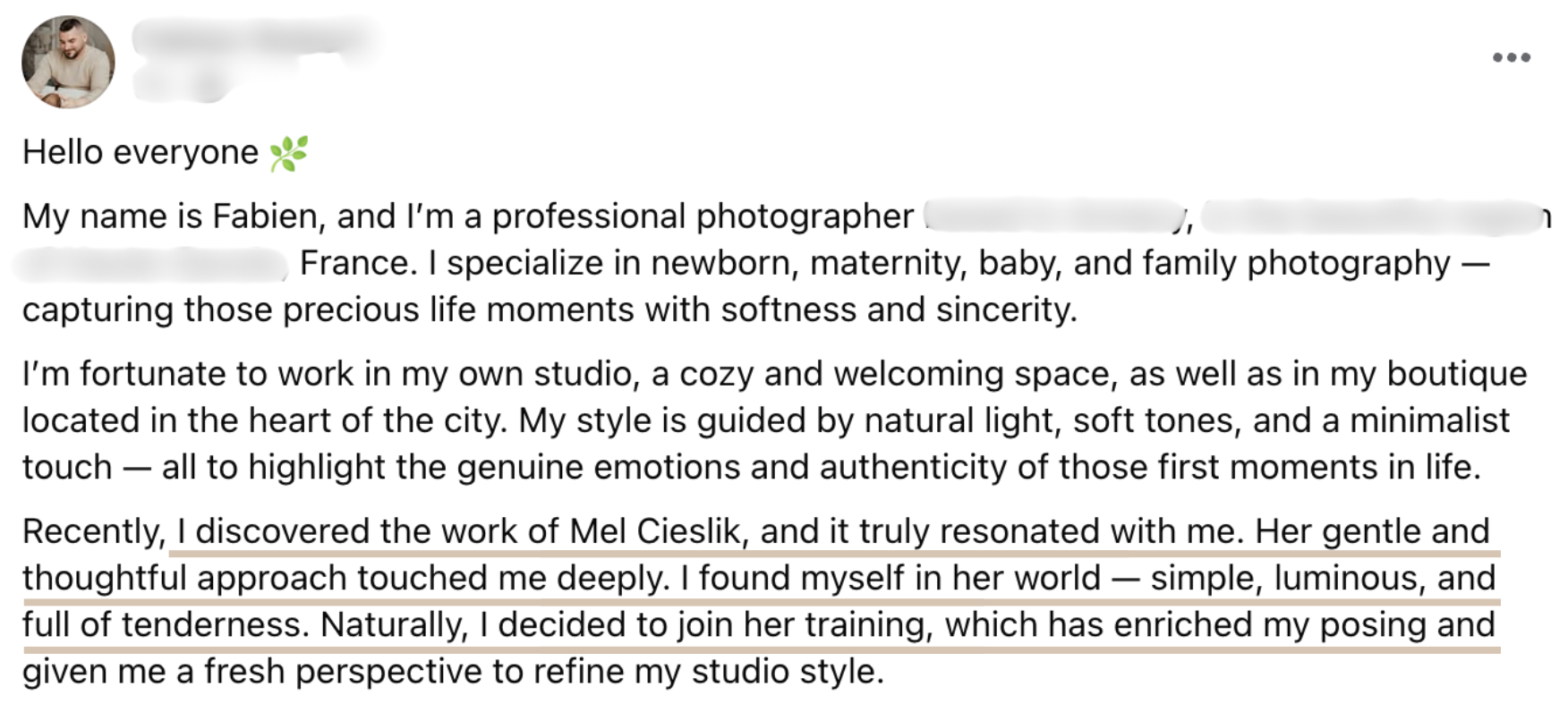
Task: Click the blurred location text before 'France'
Action: [152, 263]
